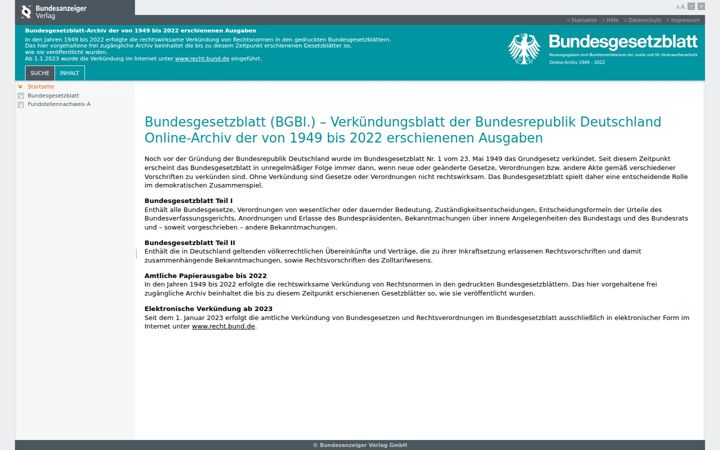Click the decrease font size button
The width and height of the screenshot is (720, 450).
pyautogui.click(x=691, y=6)
